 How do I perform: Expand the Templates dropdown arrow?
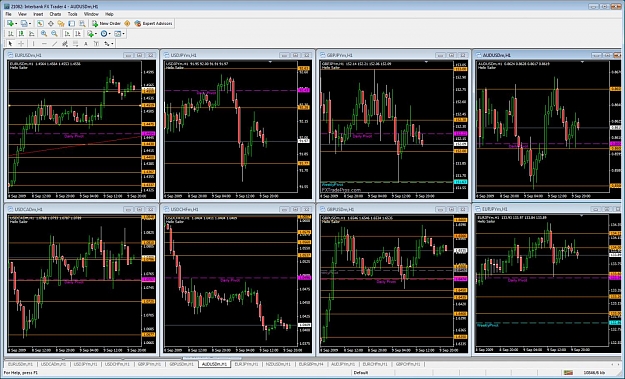[124, 33]
